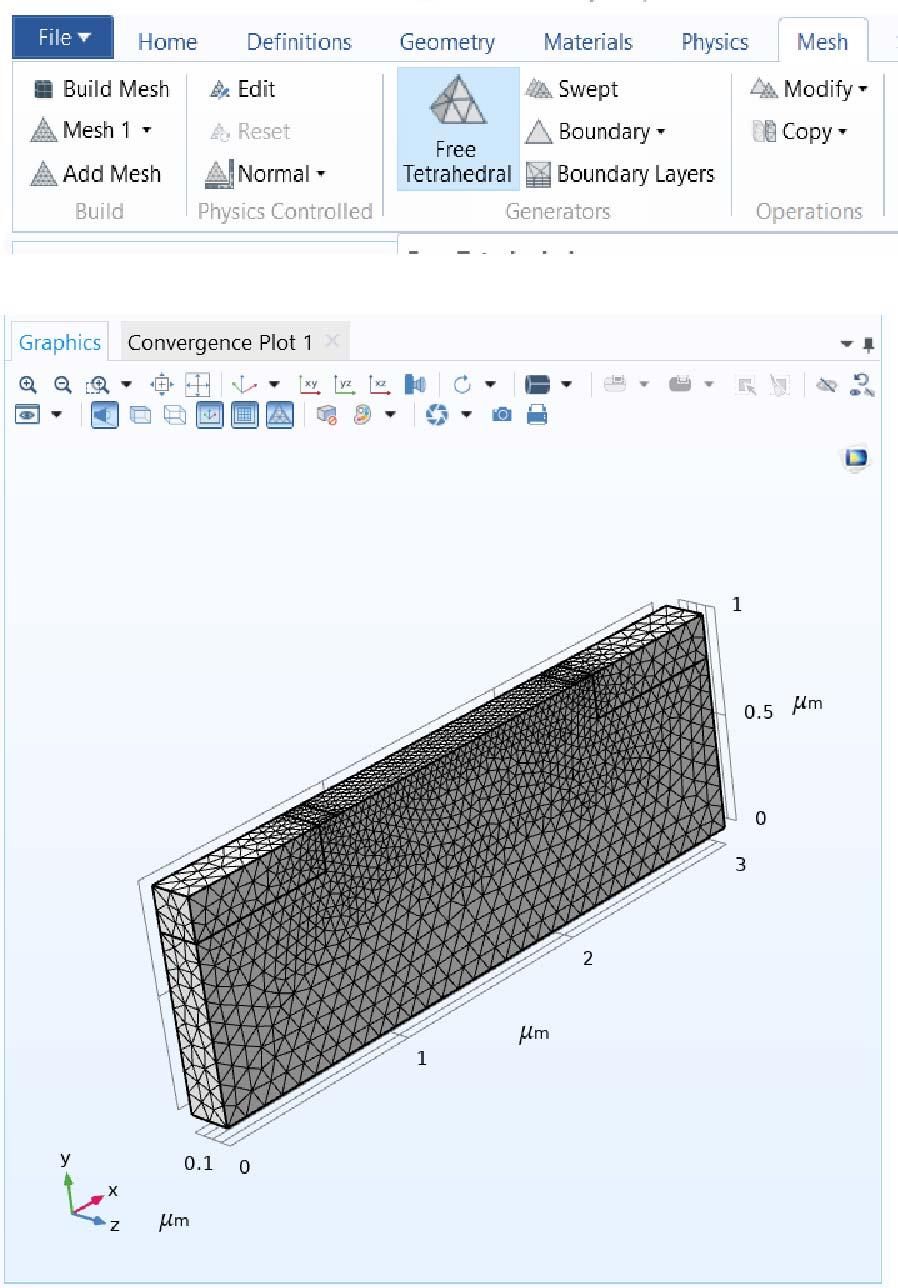
Task: Click the Go to Default View icon
Action: (244, 385)
